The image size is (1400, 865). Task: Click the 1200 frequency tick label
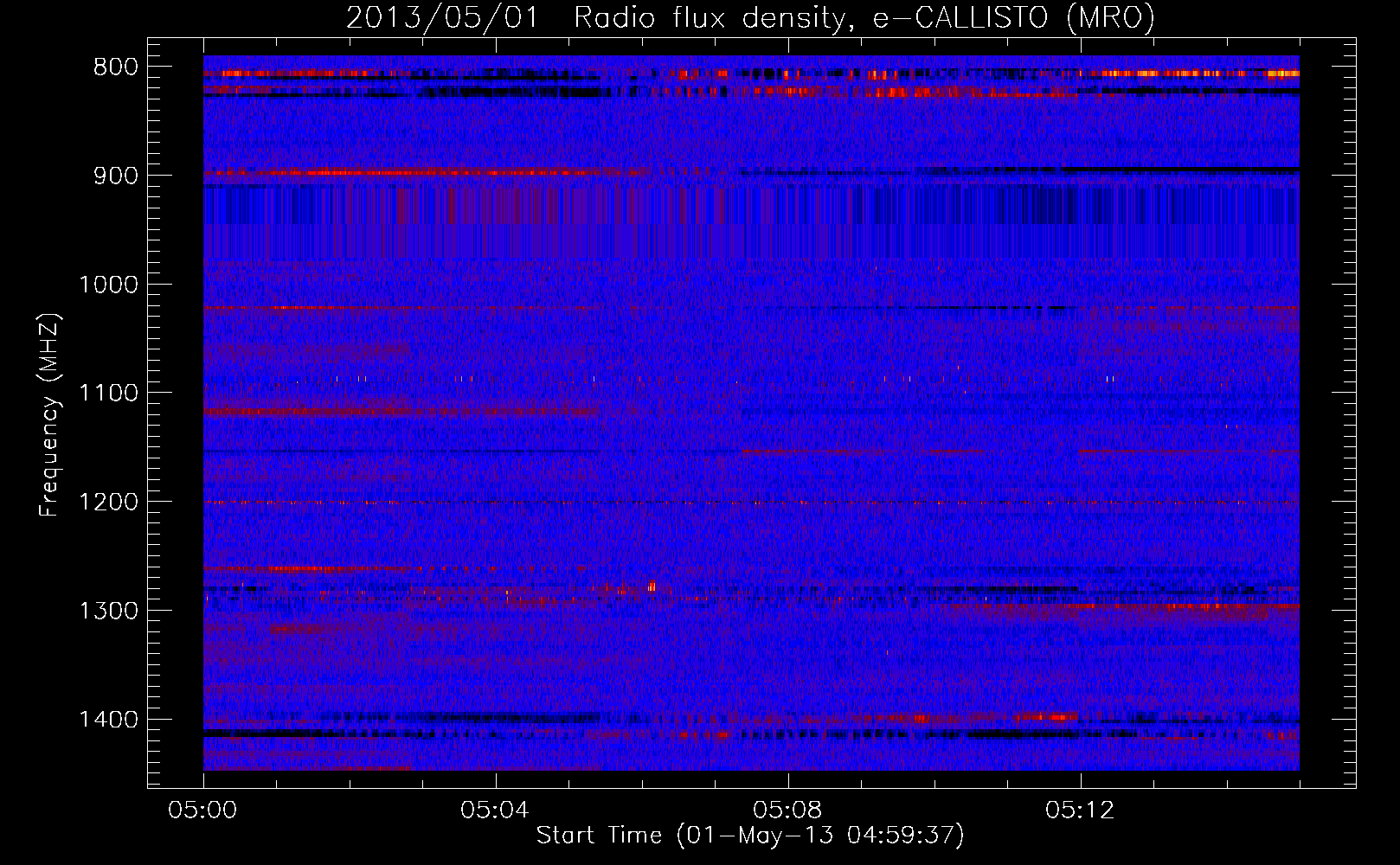(x=109, y=503)
